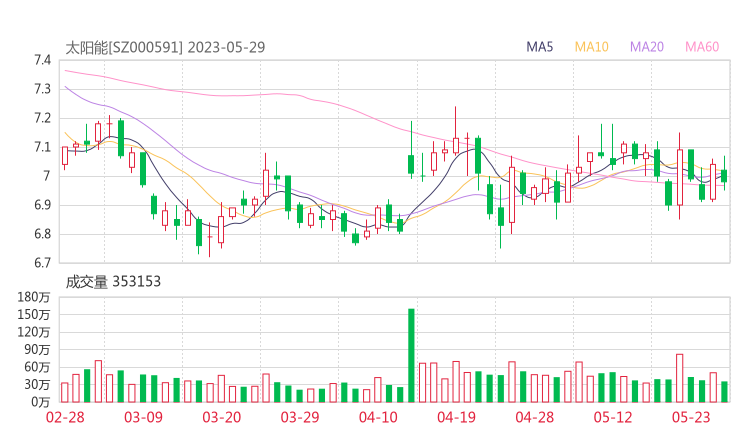Click the 03-29 date axis label
The image size is (740, 440).
[300, 417]
